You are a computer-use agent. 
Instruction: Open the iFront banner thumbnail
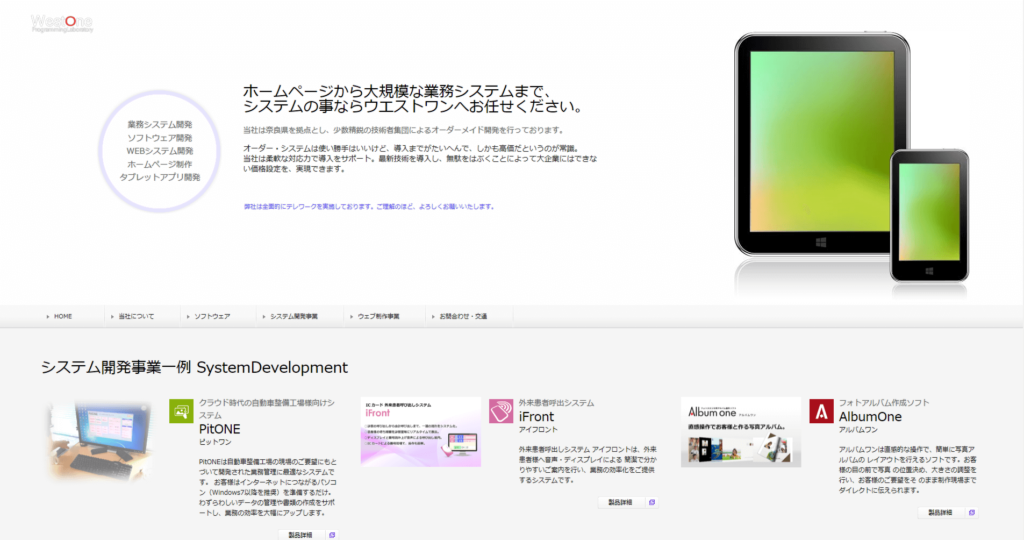coord(421,432)
